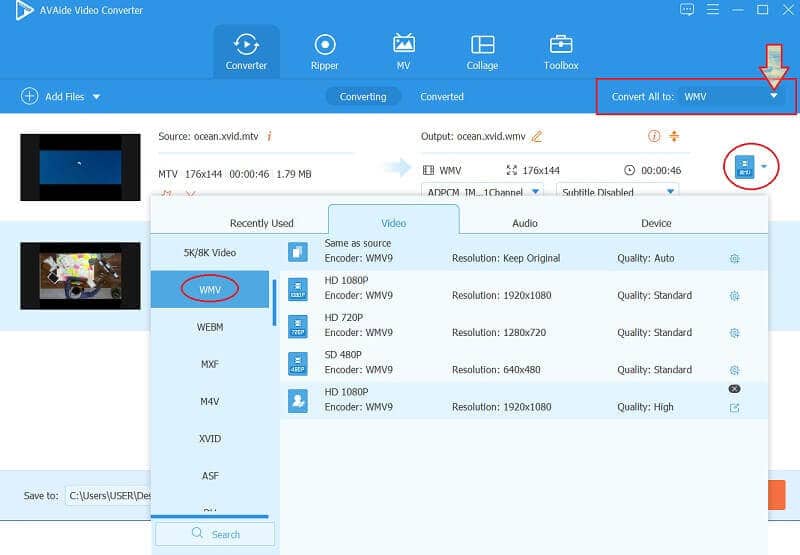Screen dimensions: 800x555
Task: Open the Converter module
Action: point(246,52)
